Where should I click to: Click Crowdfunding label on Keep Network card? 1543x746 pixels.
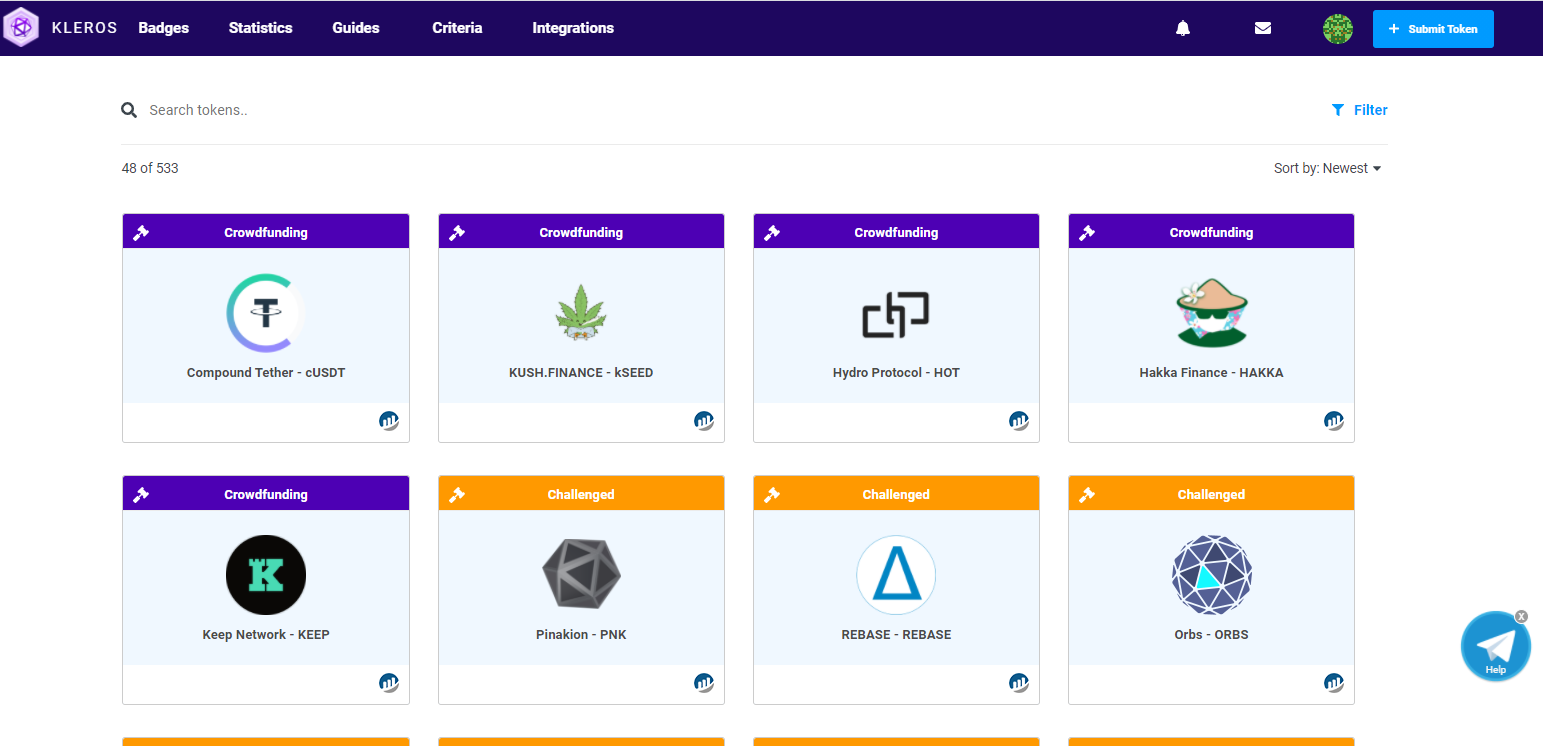(x=266, y=494)
